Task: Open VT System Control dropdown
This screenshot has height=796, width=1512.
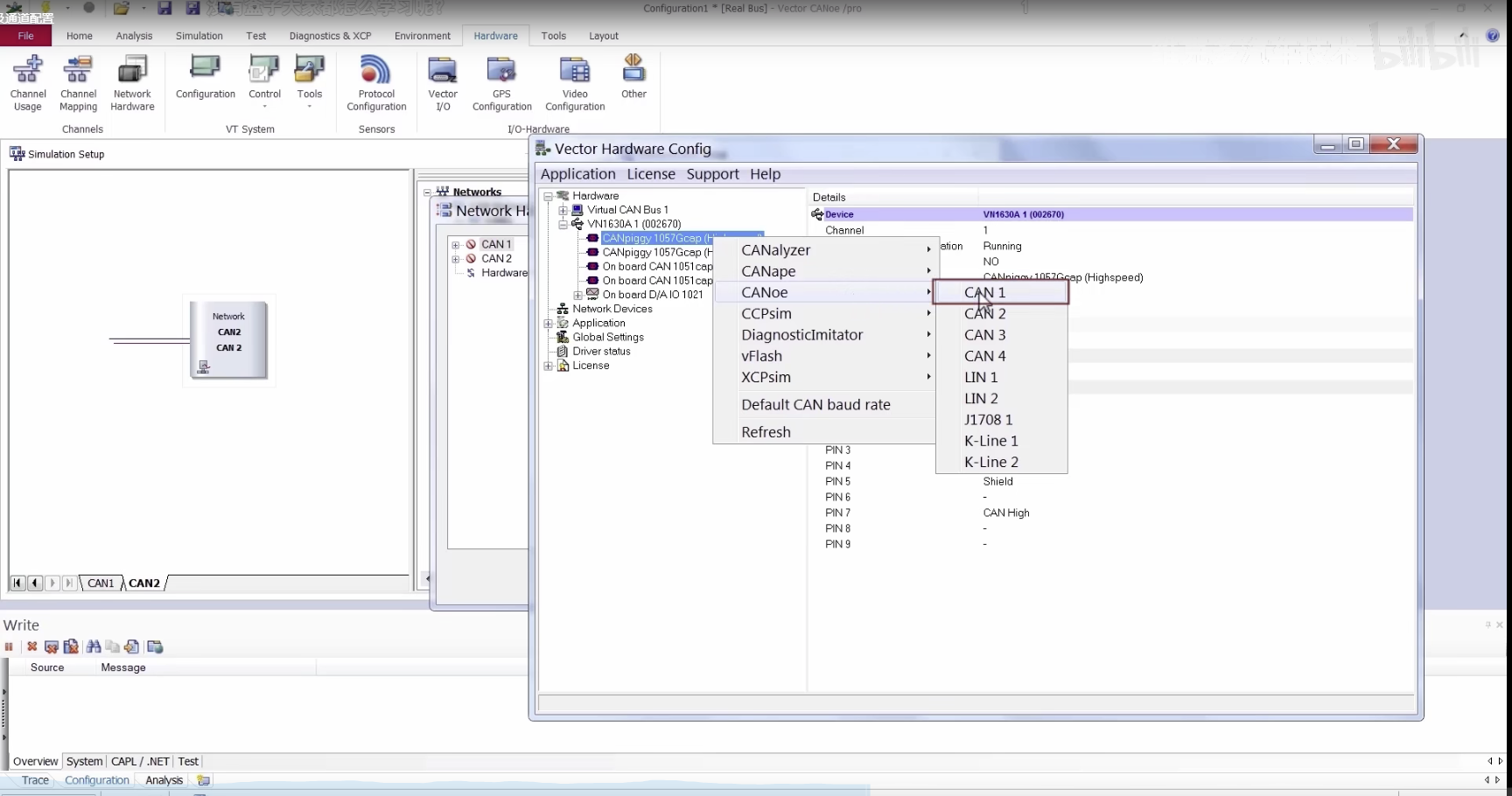Action: pos(264,81)
